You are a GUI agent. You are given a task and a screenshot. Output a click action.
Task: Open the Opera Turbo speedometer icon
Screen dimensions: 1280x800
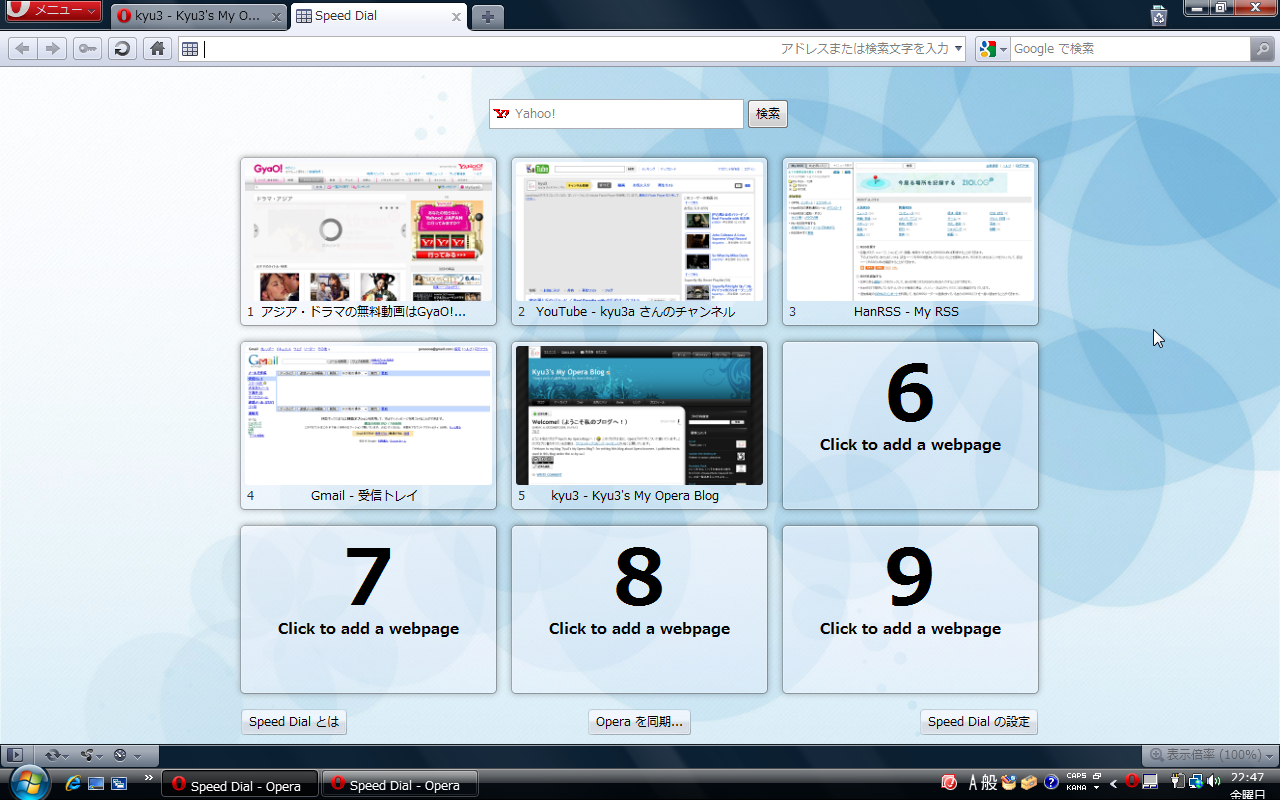(120, 755)
